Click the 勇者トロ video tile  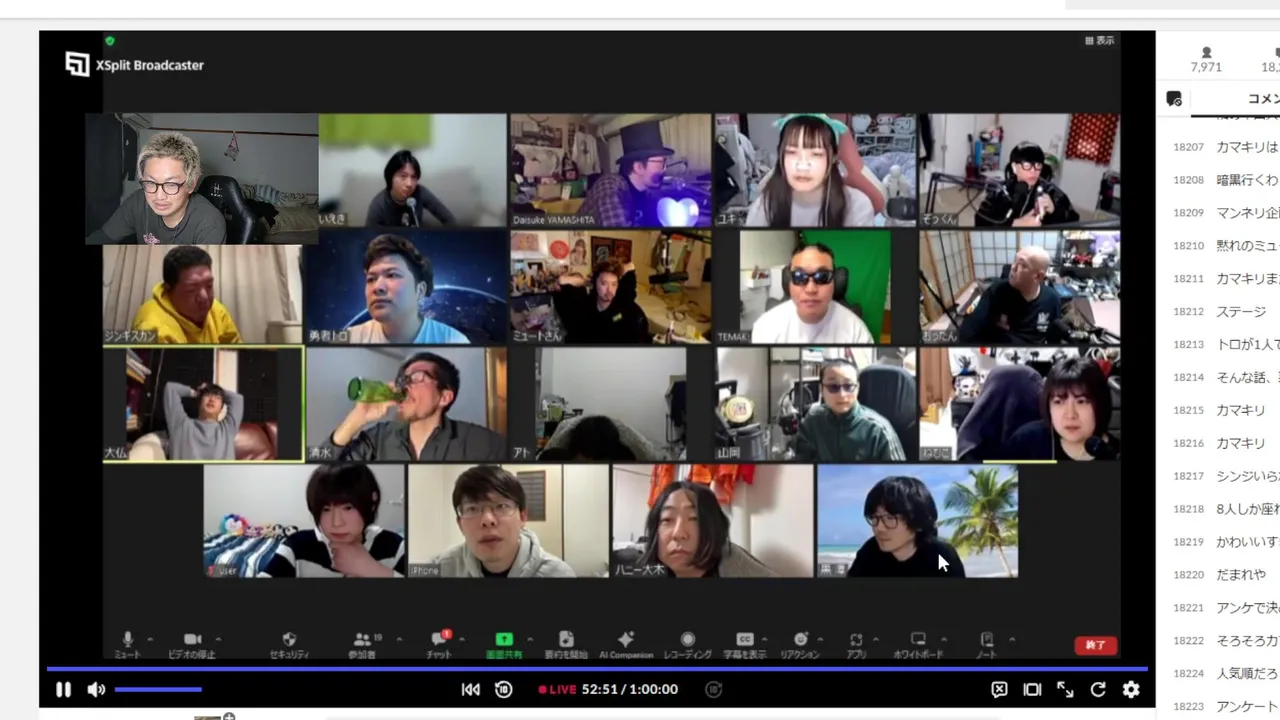click(x=406, y=287)
